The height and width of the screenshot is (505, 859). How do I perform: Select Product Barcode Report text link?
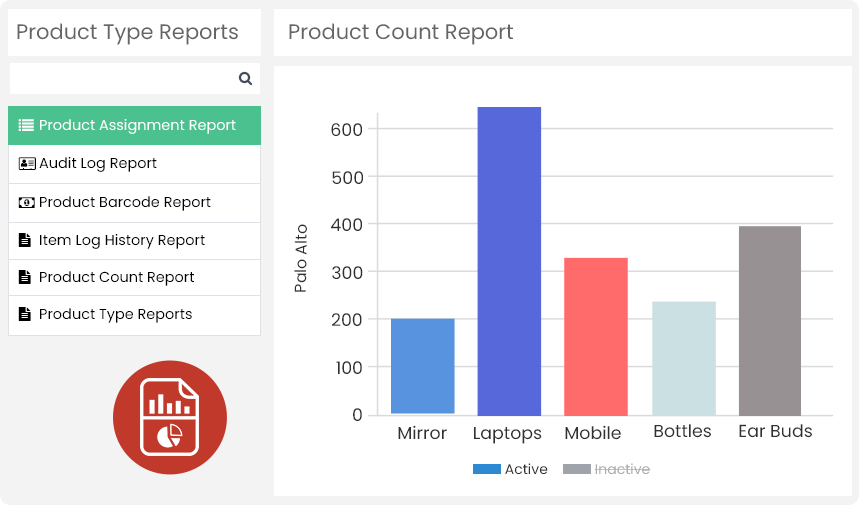125,203
